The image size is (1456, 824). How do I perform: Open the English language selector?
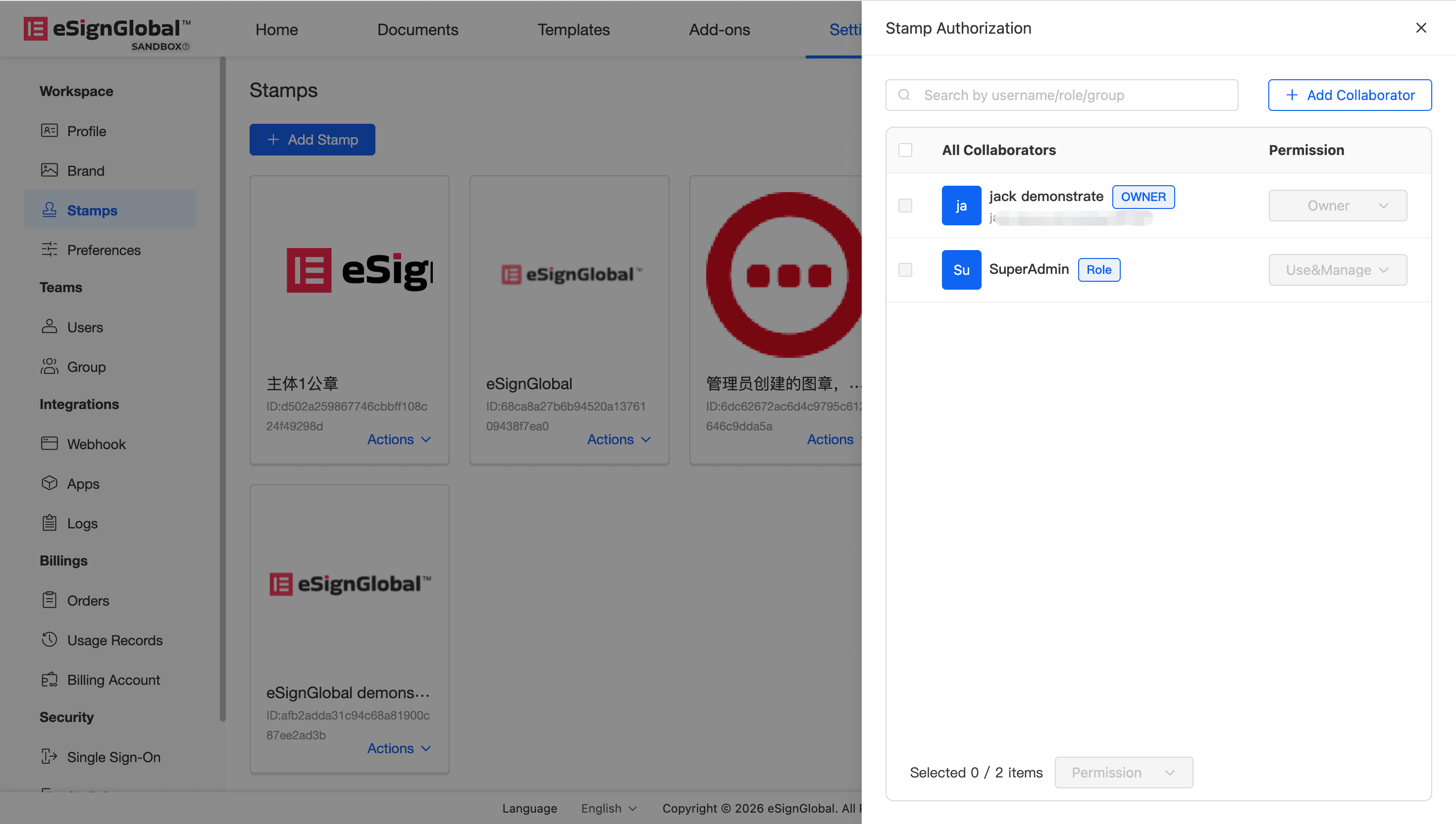(x=609, y=808)
